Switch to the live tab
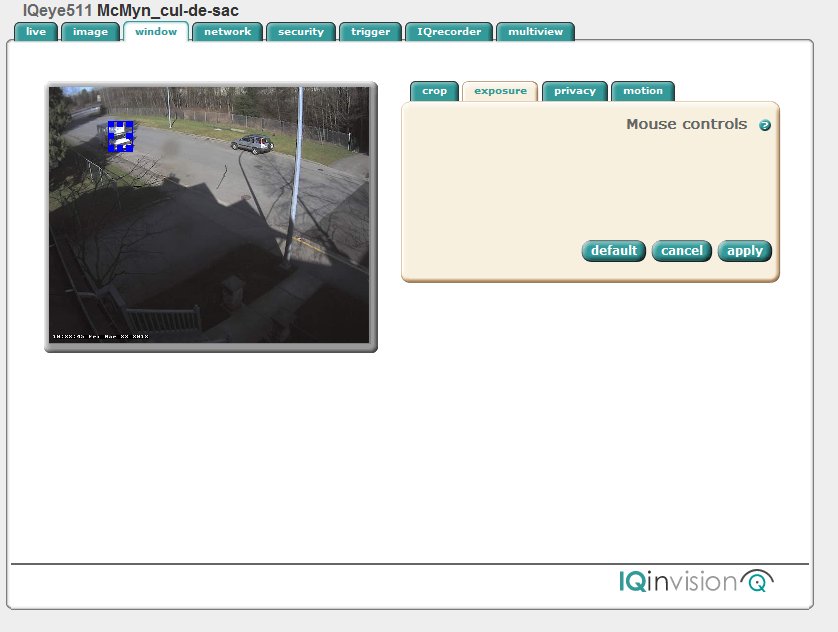Viewport: 838px width, 632px height. [x=36, y=32]
